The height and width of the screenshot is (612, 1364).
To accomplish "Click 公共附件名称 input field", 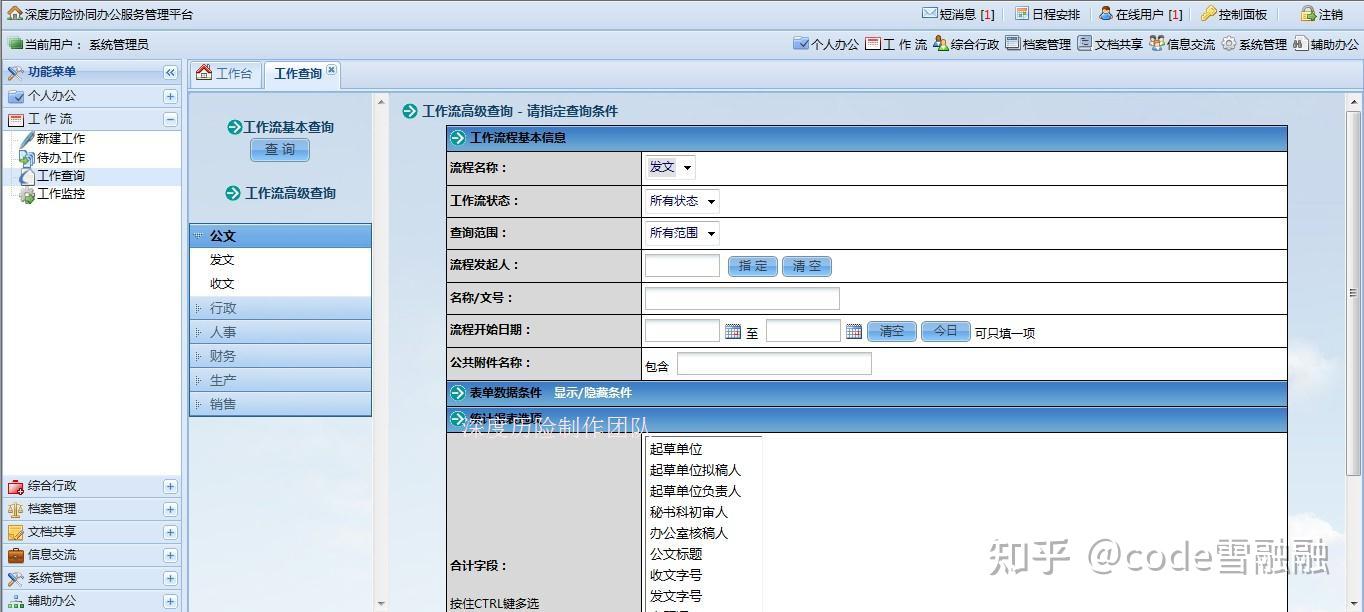I will pos(774,364).
